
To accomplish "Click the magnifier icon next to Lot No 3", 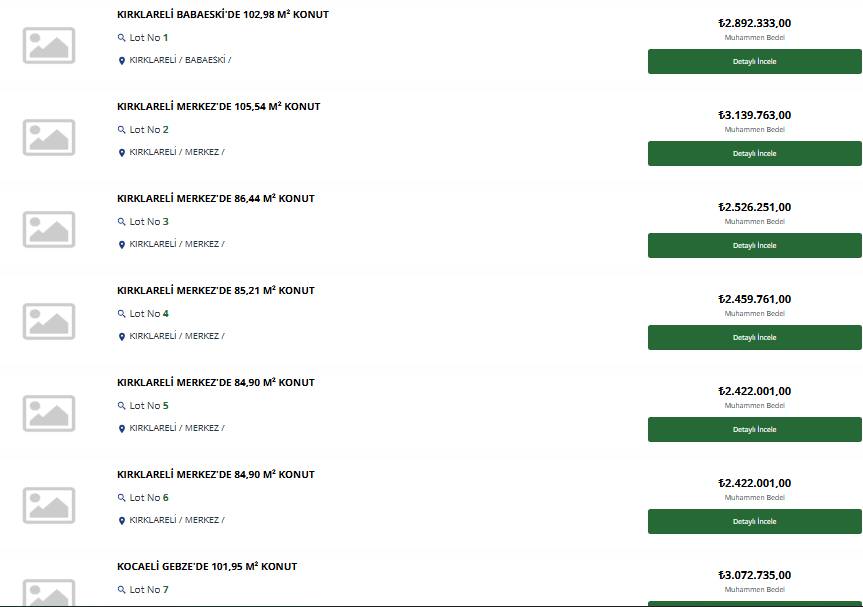I will [122, 222].
